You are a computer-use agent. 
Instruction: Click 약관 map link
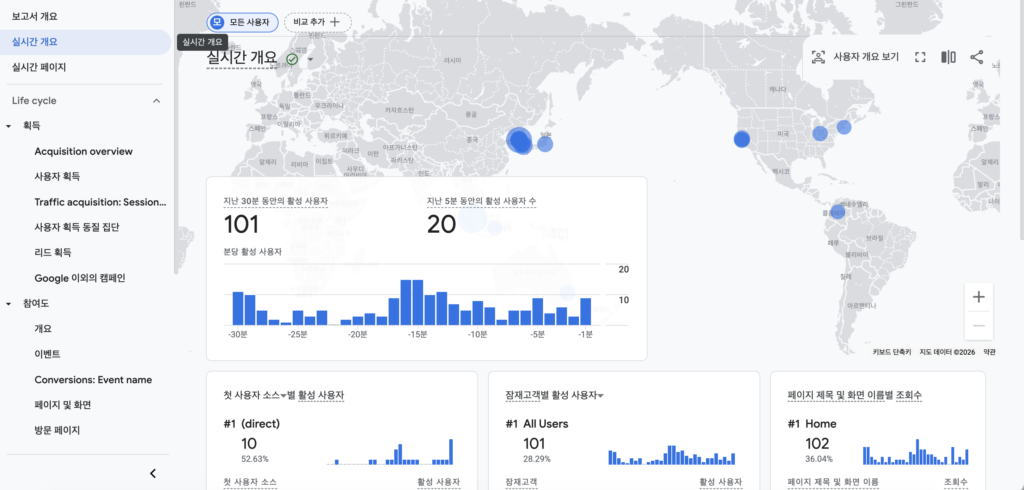click(989, 351)
